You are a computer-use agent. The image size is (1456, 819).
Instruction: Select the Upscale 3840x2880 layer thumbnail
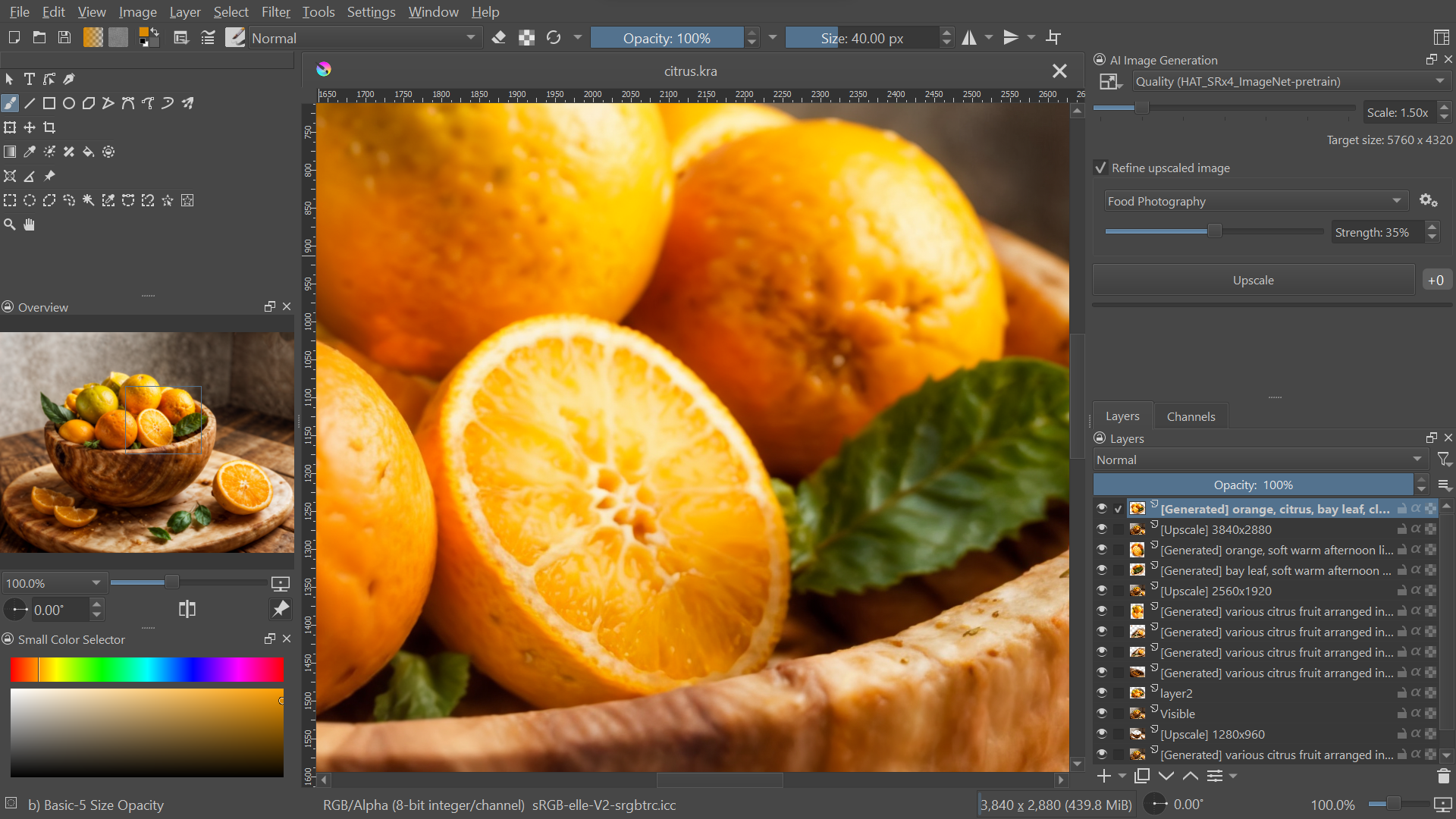point(1139,529)
